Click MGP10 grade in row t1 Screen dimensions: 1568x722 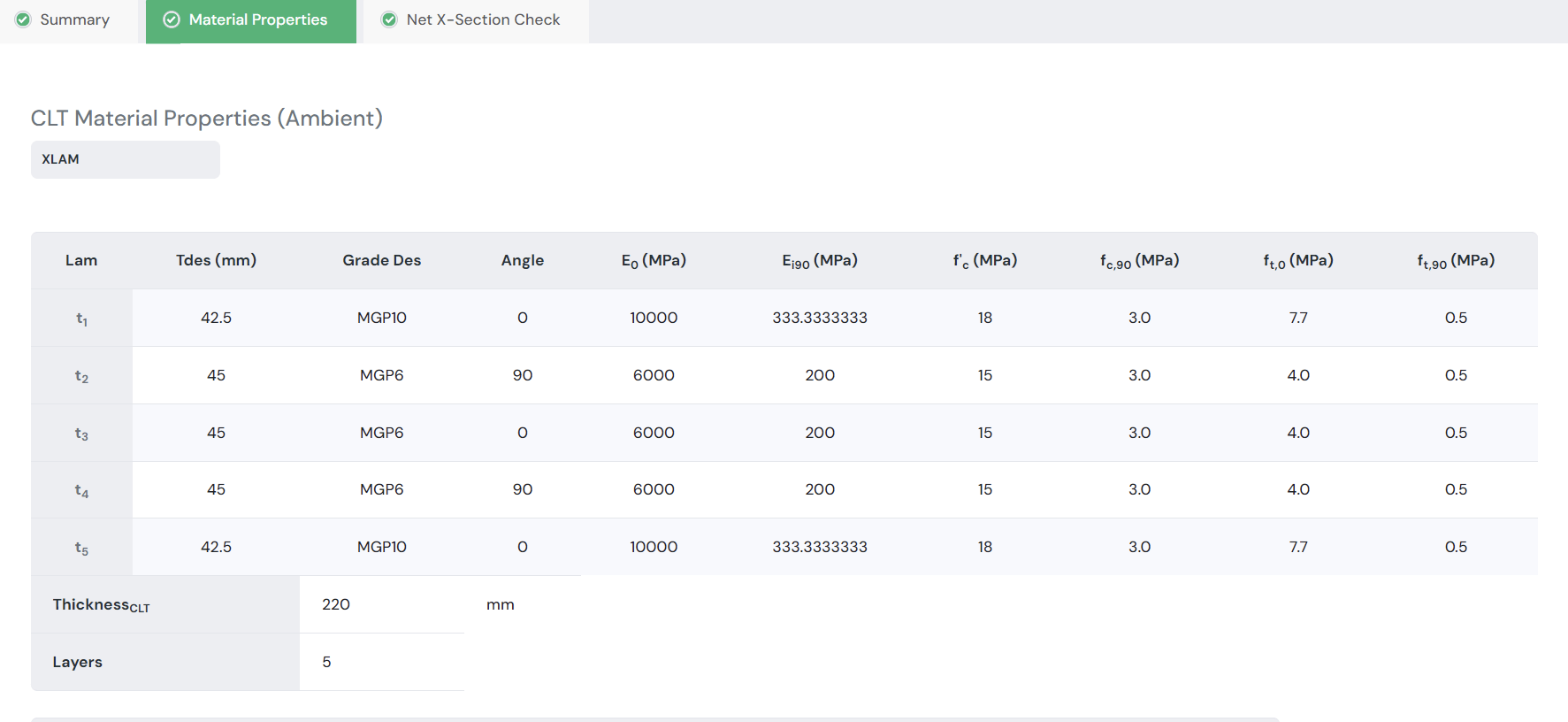tap(381, 318)
